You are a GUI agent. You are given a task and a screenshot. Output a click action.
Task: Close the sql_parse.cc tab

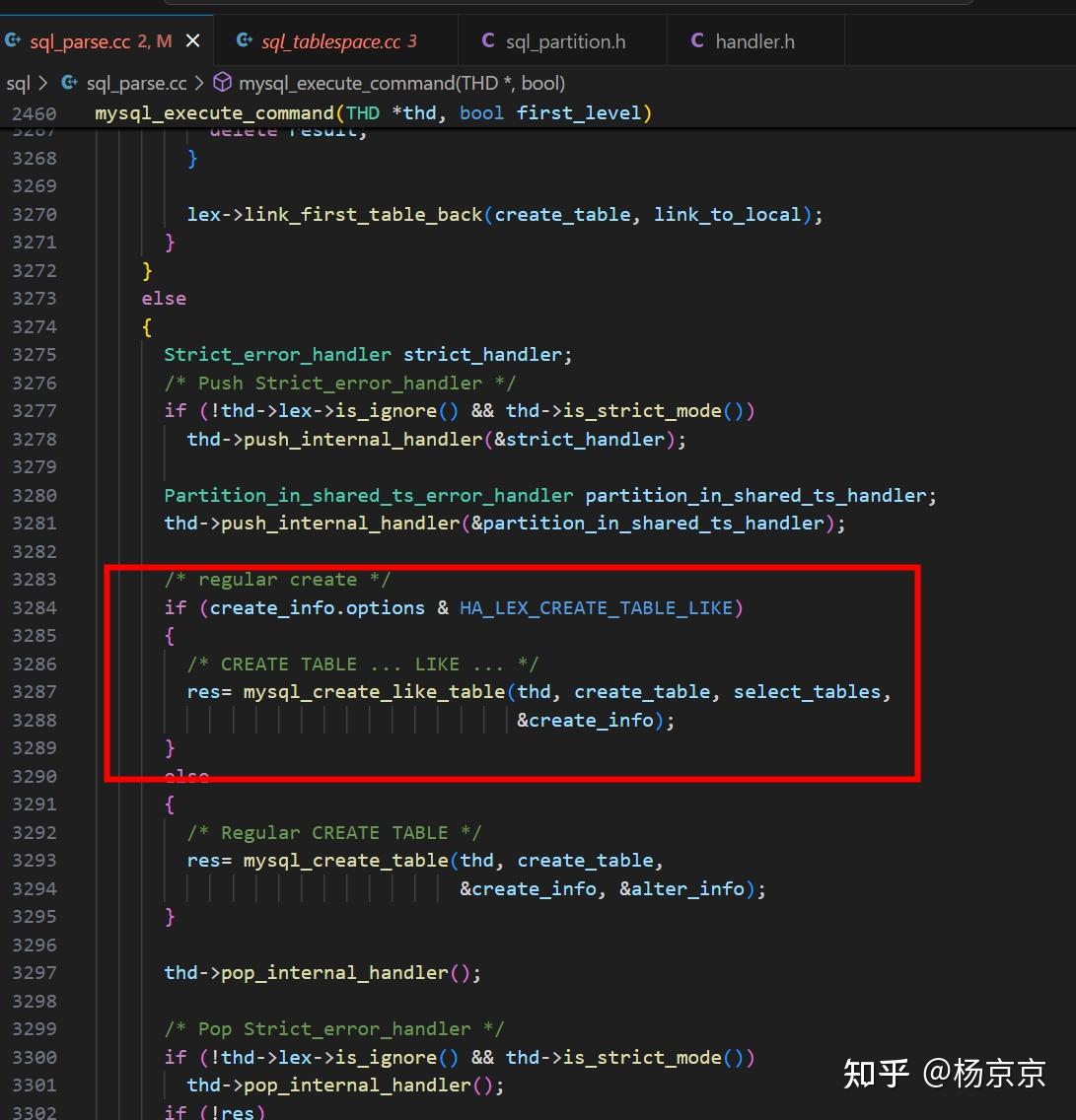click(193, 40)
